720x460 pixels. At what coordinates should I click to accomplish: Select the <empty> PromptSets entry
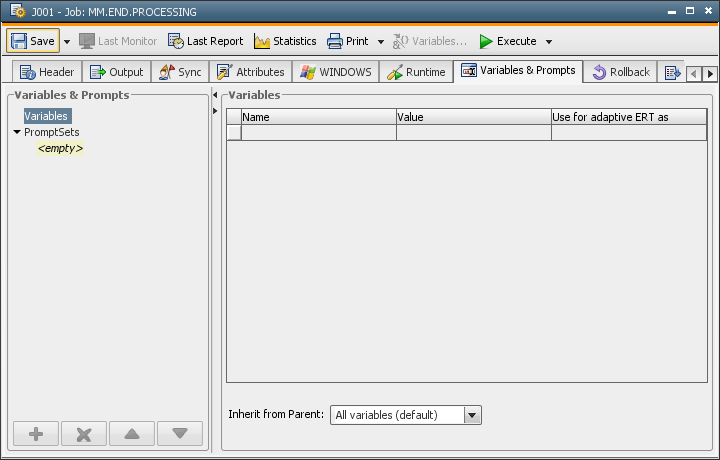(x=60, y=148)
